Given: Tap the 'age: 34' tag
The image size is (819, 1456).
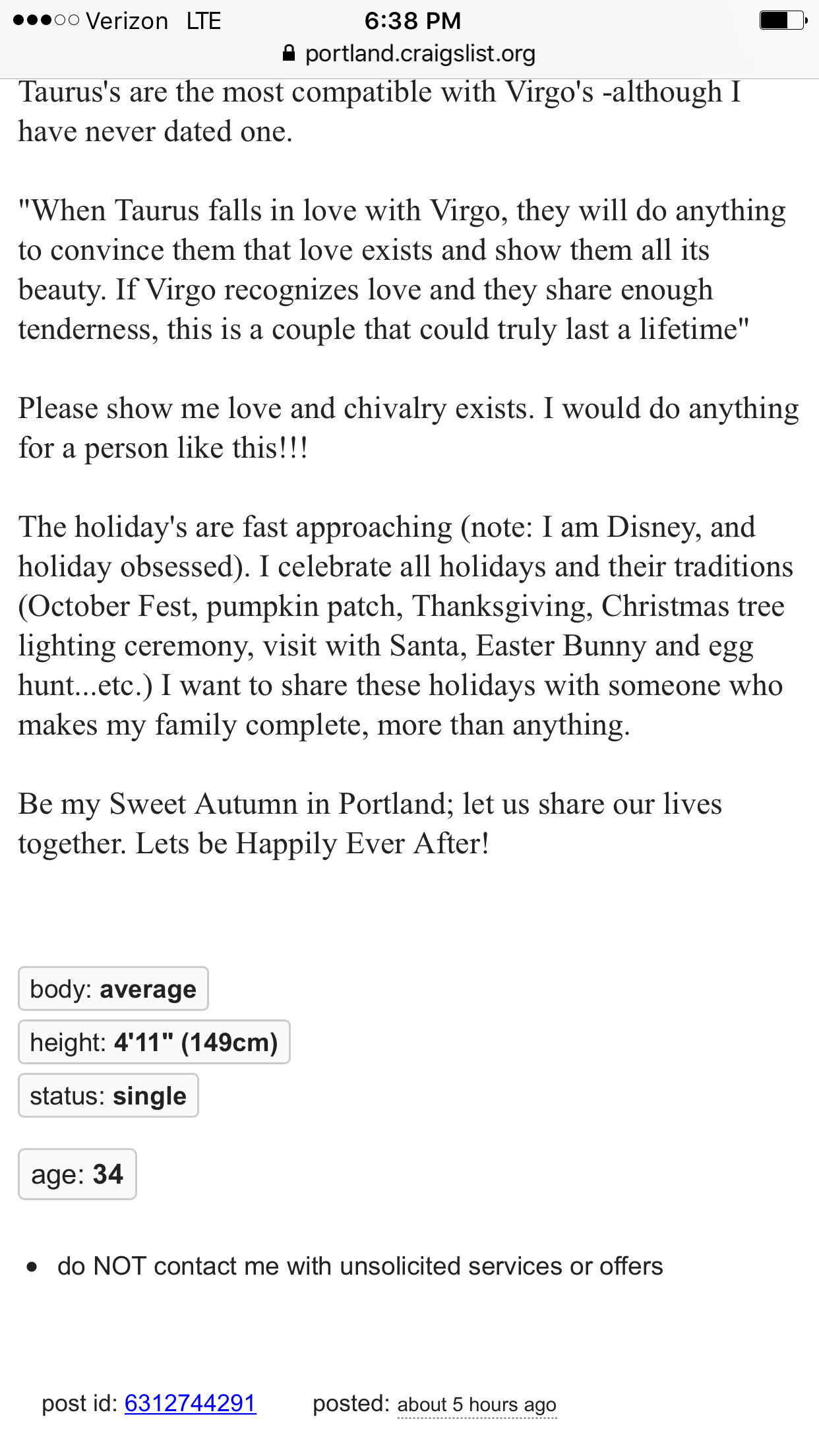Looking at the screenshot, I should 77,1174.
